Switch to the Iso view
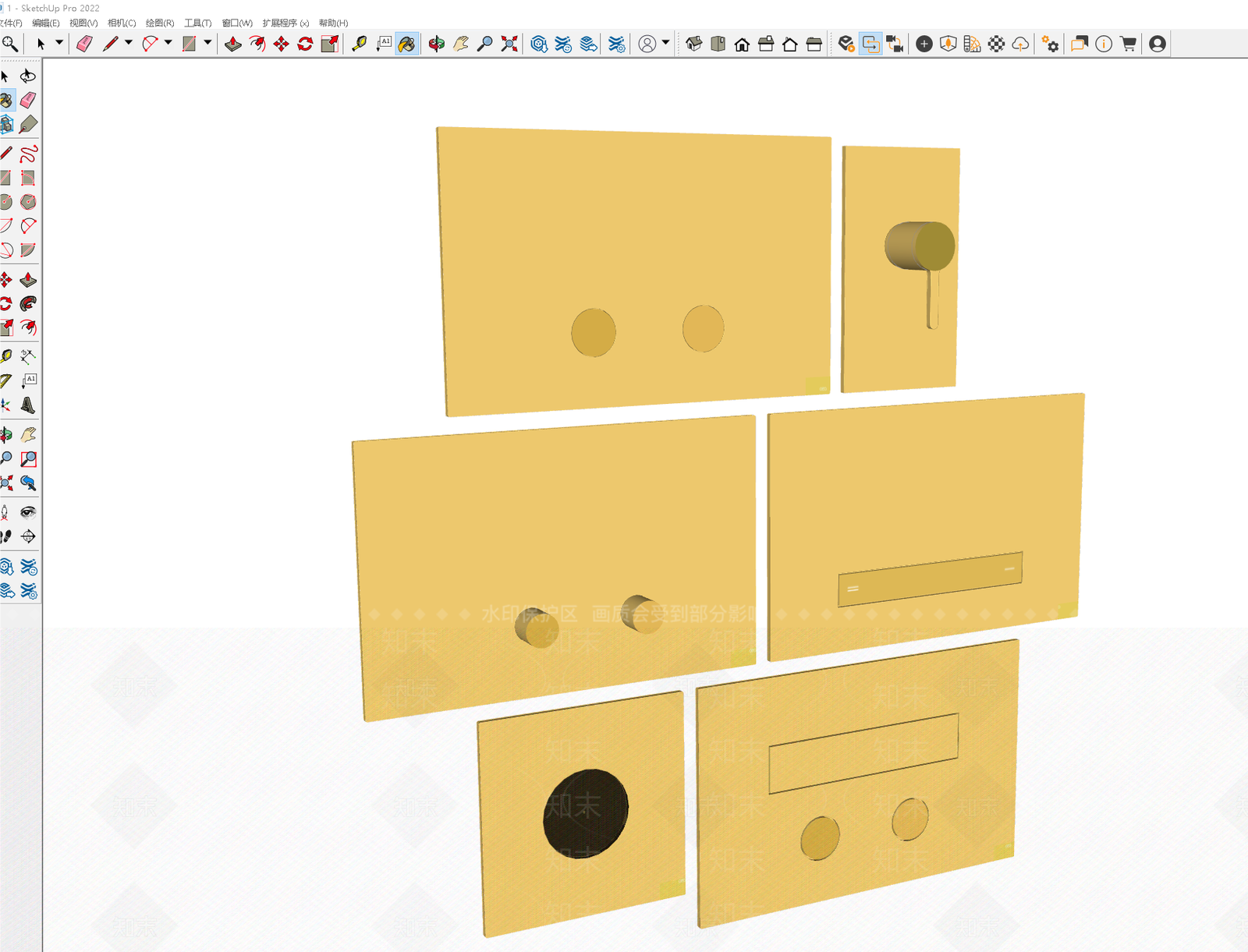 click(x=693, y=44)
